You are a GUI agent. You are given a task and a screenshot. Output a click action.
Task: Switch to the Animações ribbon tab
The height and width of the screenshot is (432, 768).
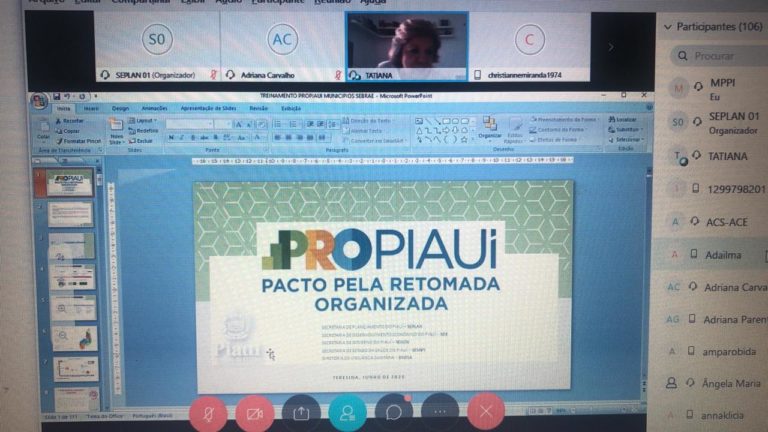(154, 108)
